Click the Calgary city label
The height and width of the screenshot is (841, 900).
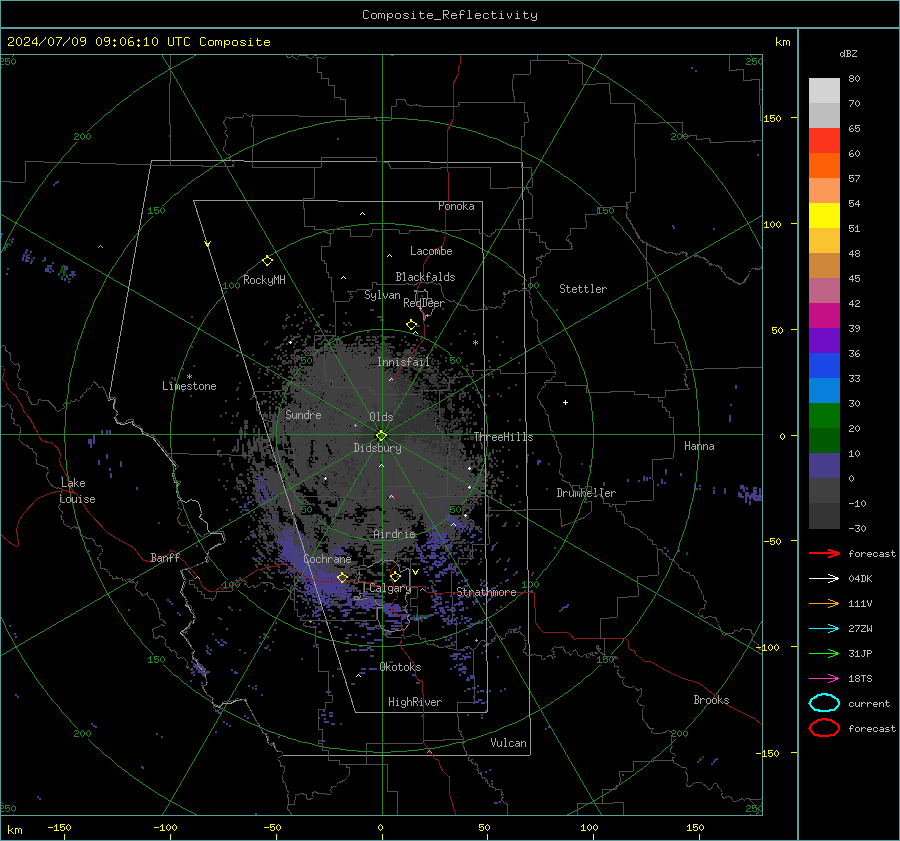(x=390, y=588)
